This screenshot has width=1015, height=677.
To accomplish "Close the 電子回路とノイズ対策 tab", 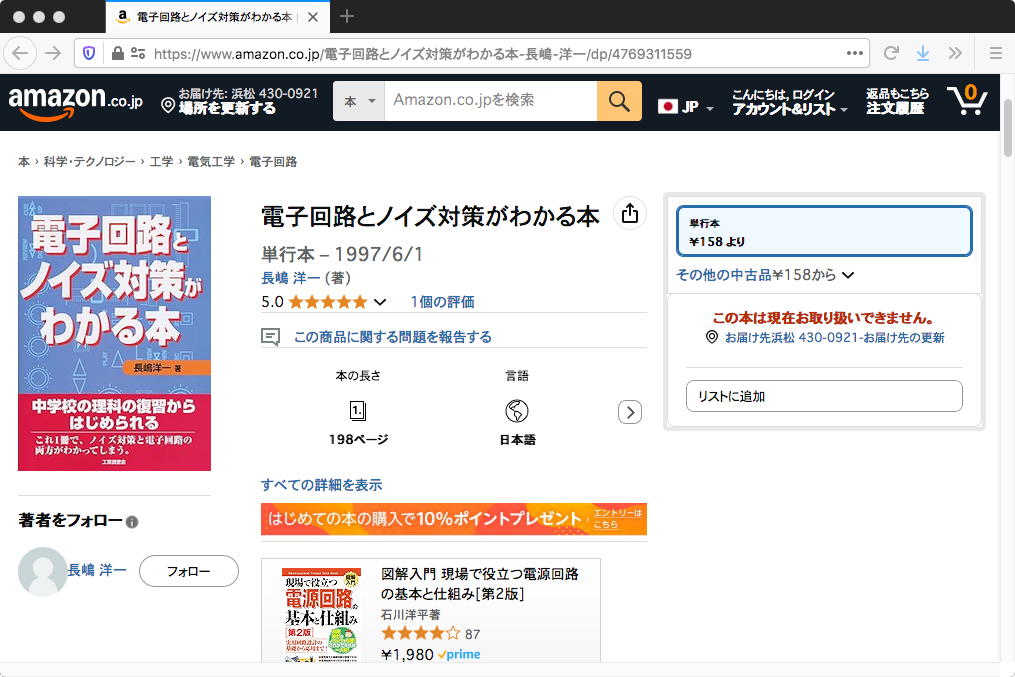I will 313,17.
